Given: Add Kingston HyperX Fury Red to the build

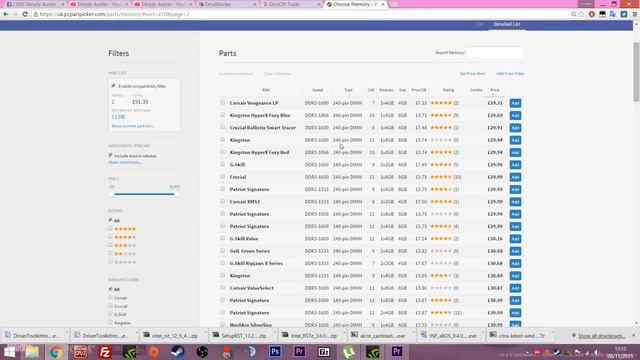Looking at the screenshot, I should [515, 152].
